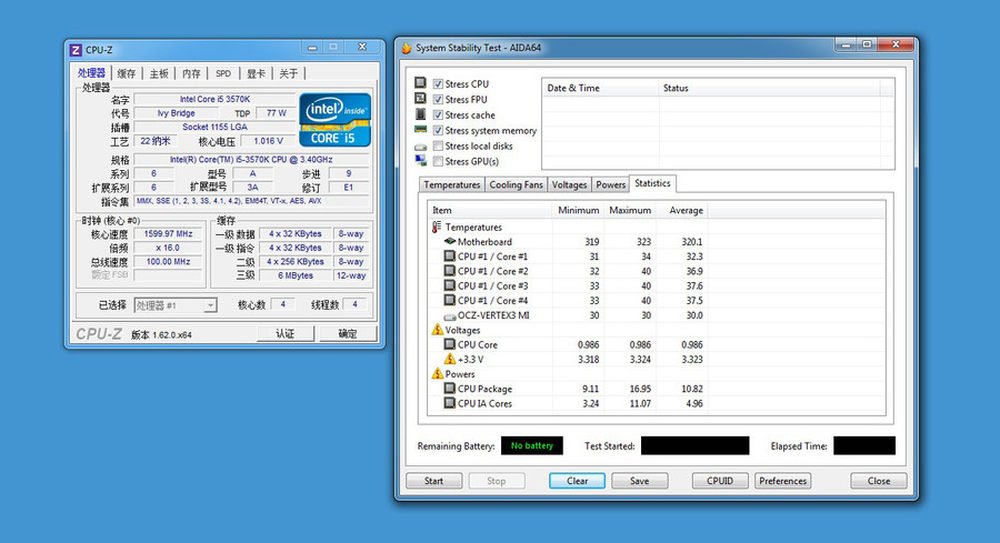
Task: Open the 主板 tab in CPU-Z
Action: point(159,73)
